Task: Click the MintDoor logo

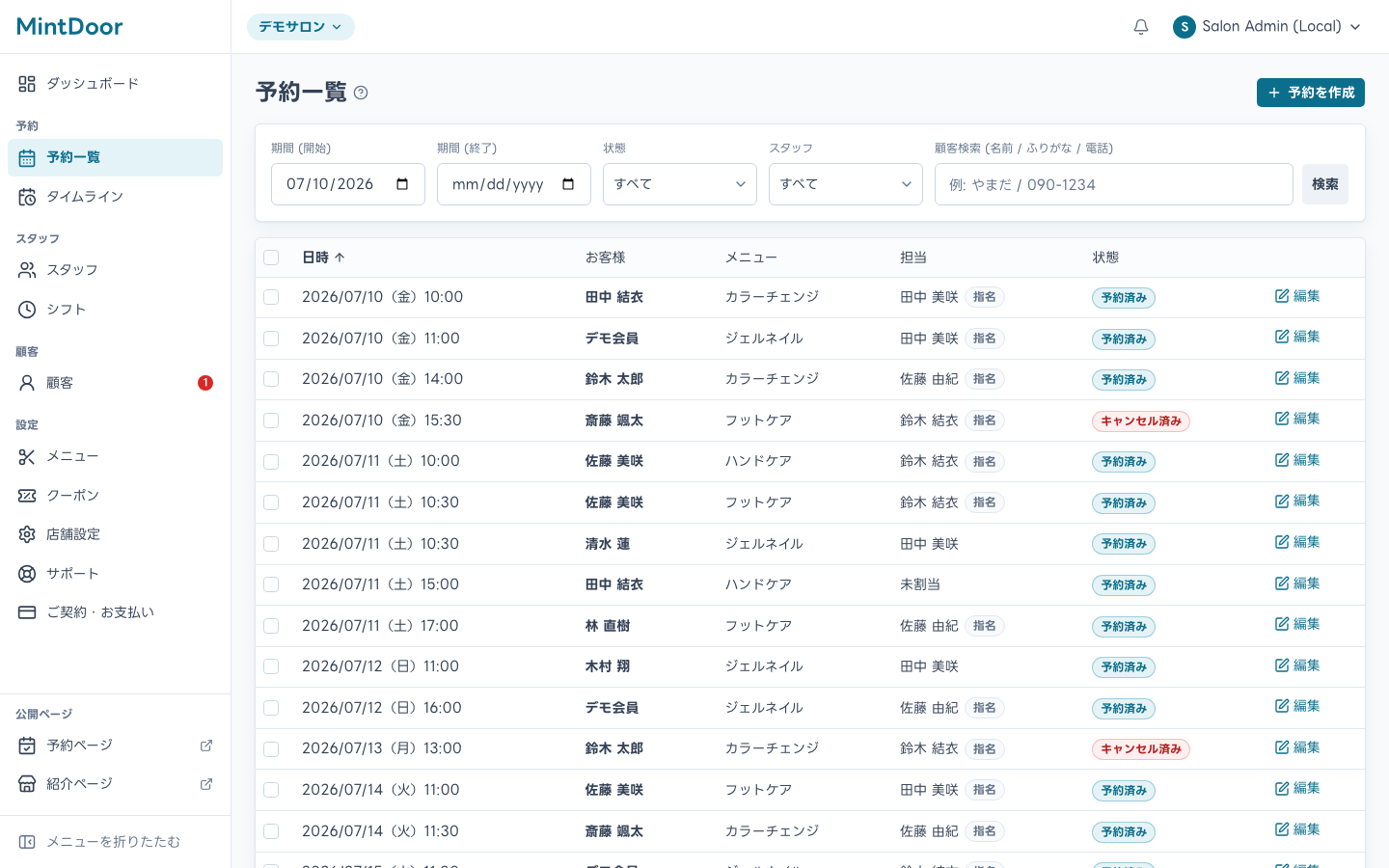Action: tap(69, 26)
